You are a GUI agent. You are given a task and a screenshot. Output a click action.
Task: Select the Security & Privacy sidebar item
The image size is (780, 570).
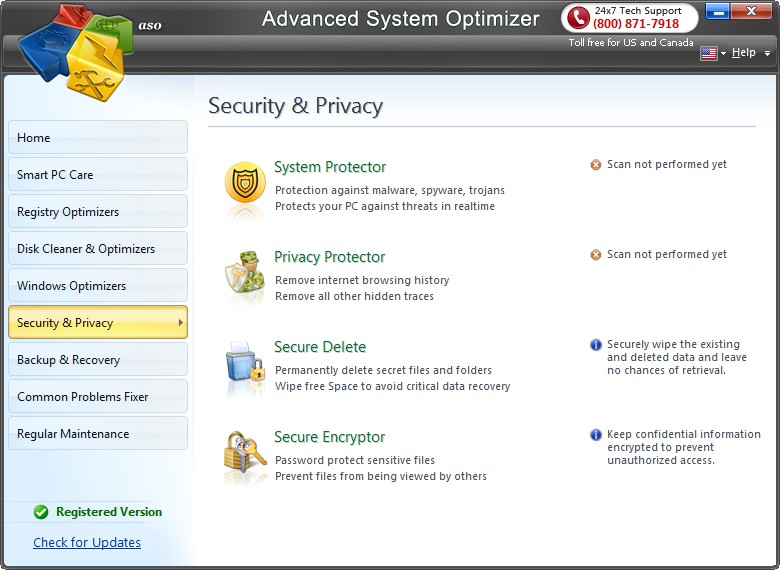click(98, 322)
